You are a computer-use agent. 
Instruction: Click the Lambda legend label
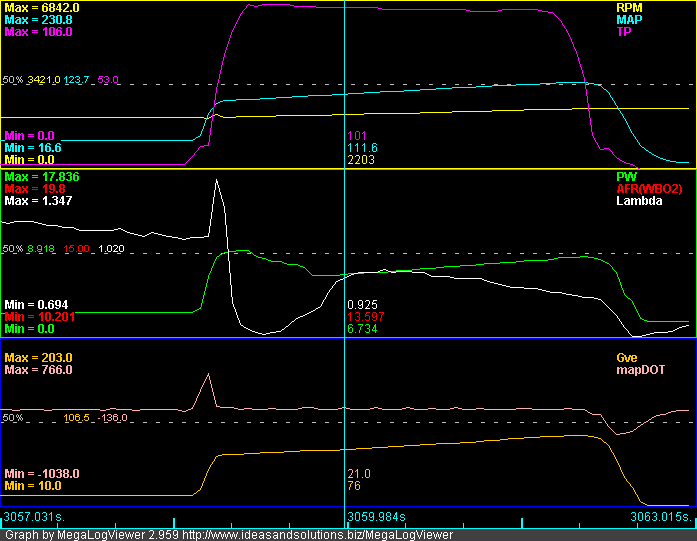coord(639,200)
